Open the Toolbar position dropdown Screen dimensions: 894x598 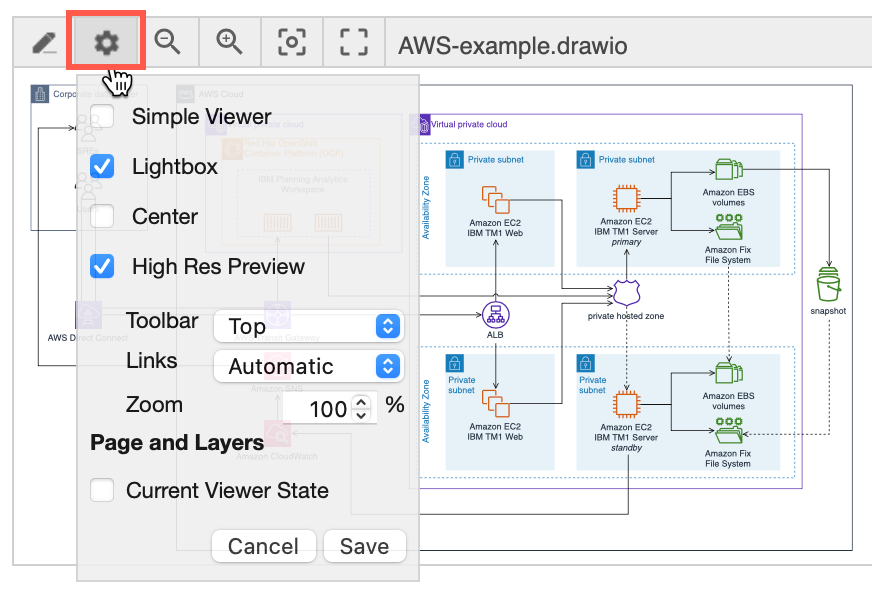pos(308,326)
